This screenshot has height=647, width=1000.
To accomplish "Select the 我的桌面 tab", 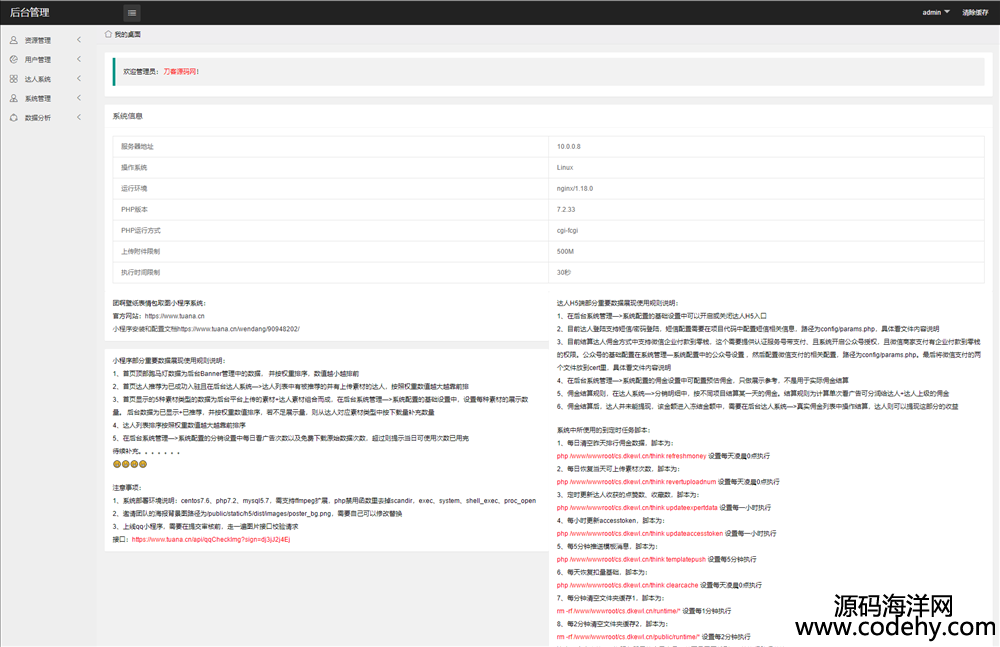I will [127, 34].
